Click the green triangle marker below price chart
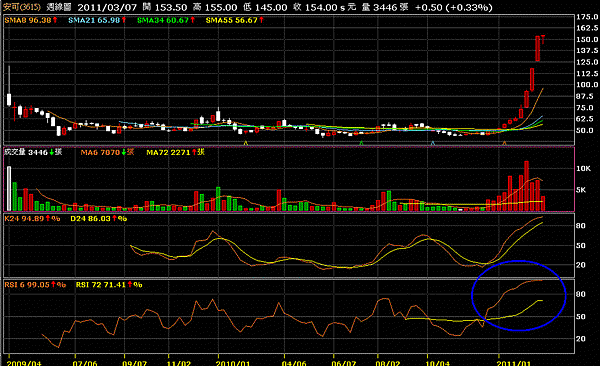Screen dimensions: 600x366 click(x=361, y=143)
